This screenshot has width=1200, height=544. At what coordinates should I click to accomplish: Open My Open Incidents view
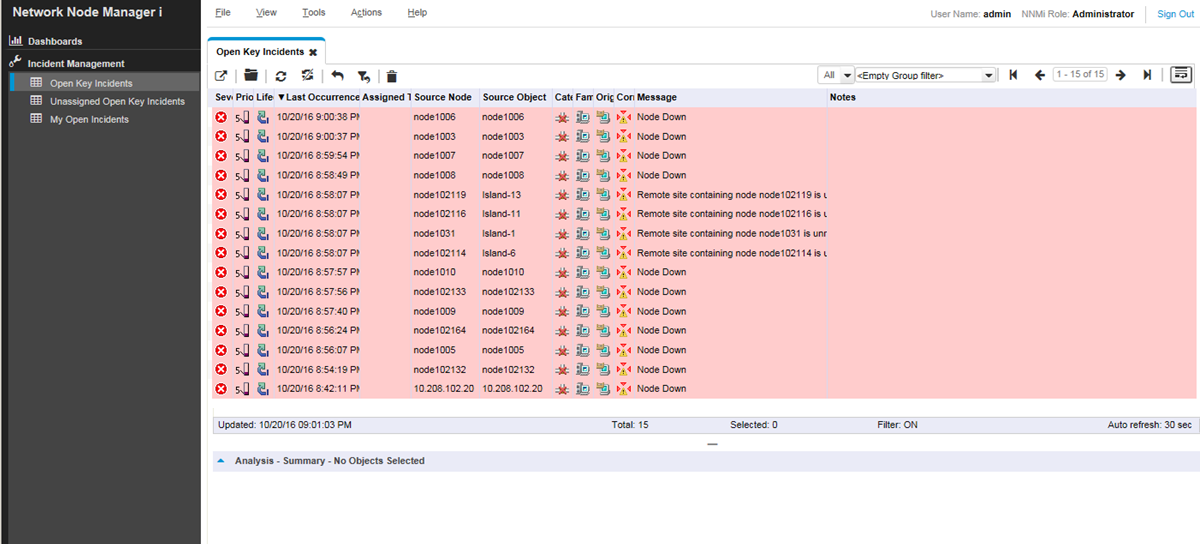coord(89,119)
